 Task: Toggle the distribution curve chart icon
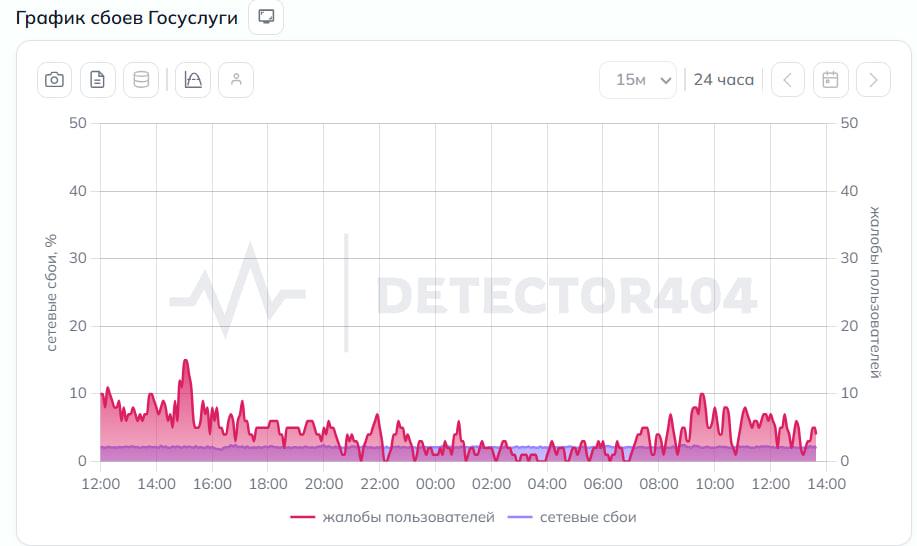pyautogui.click(x=193, y=80)
